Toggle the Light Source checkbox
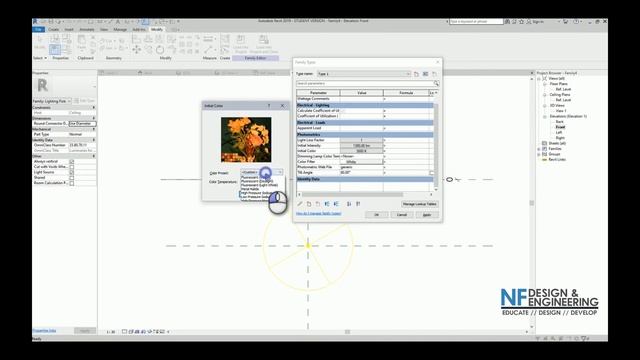The height and width of the screenshot is (360, 640). [72, 172]
